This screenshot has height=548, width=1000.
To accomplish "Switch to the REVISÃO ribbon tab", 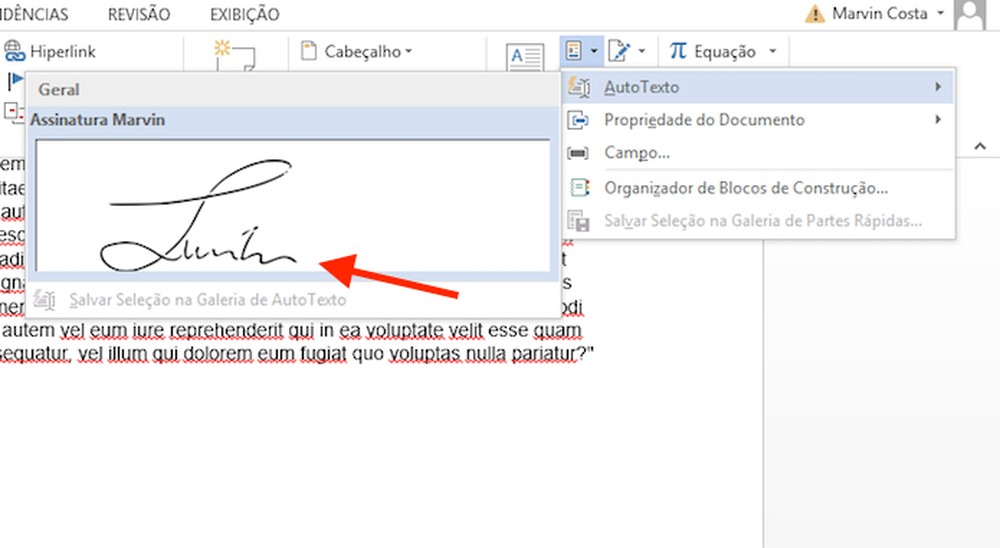I will 139,14.
